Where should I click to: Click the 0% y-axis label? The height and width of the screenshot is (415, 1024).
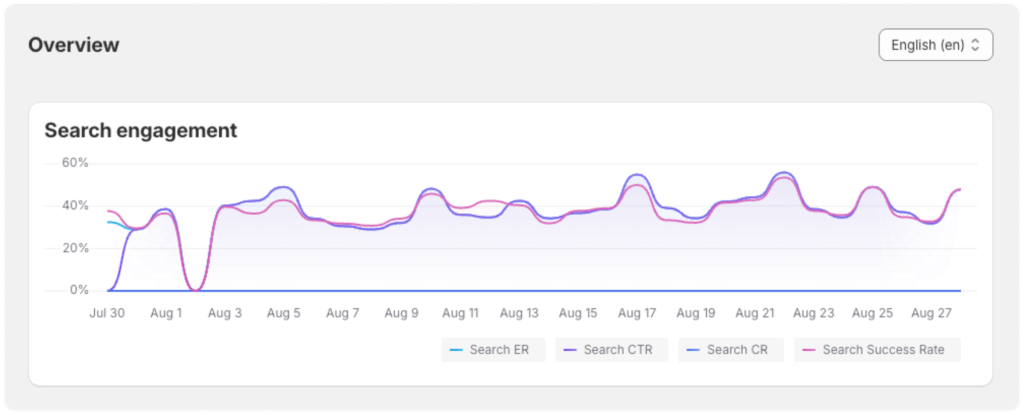click(78, 290)
